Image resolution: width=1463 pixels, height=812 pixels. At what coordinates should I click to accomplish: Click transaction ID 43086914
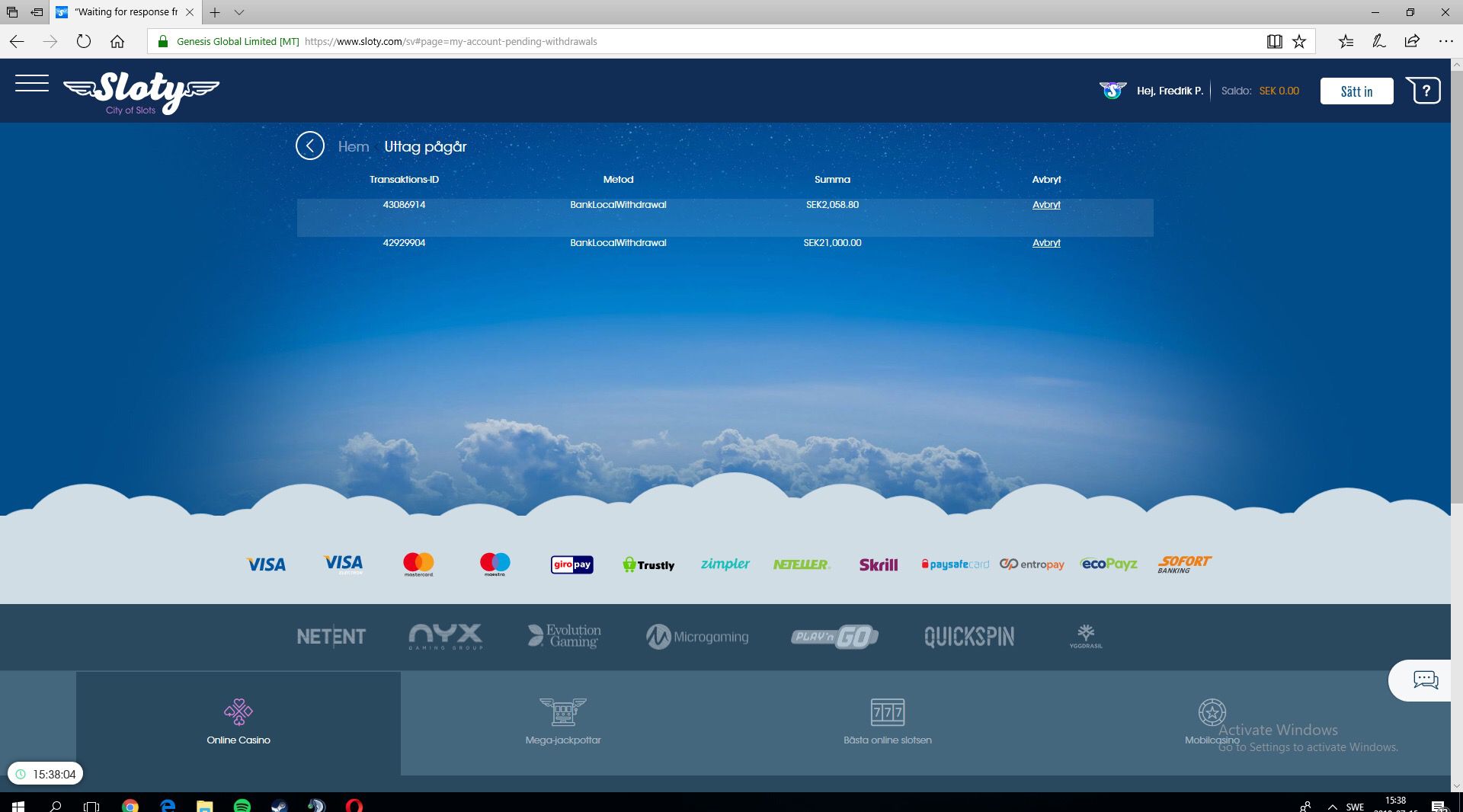[x=404, y=204]
